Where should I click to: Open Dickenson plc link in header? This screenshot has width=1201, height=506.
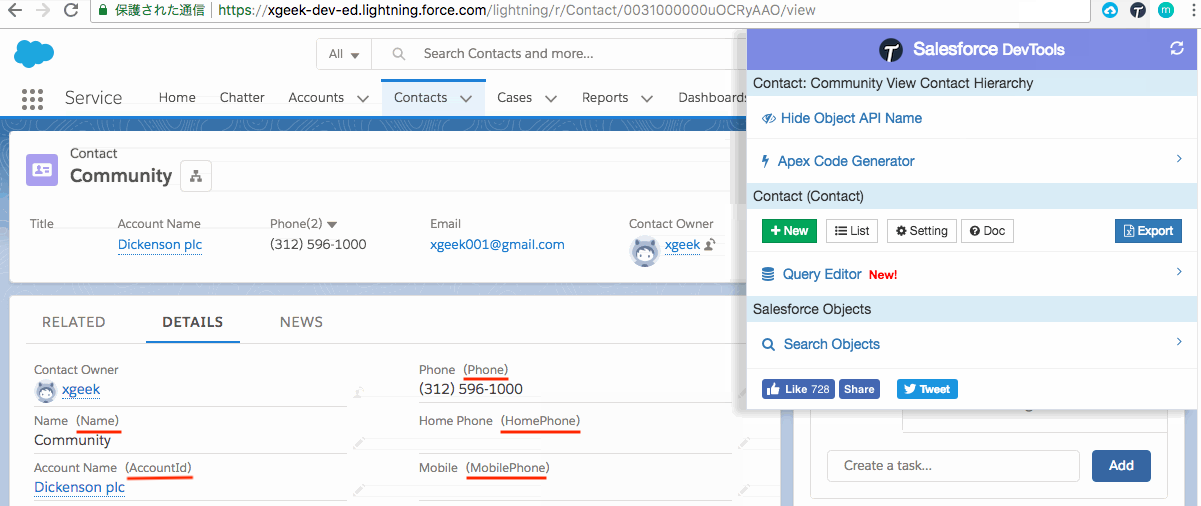[x=160, y=245]
